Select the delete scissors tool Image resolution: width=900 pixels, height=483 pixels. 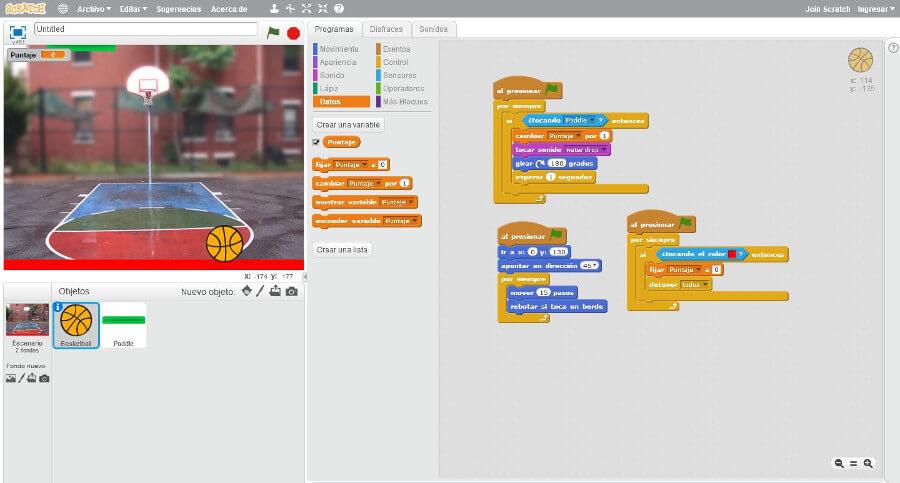(x=290, y=9)
